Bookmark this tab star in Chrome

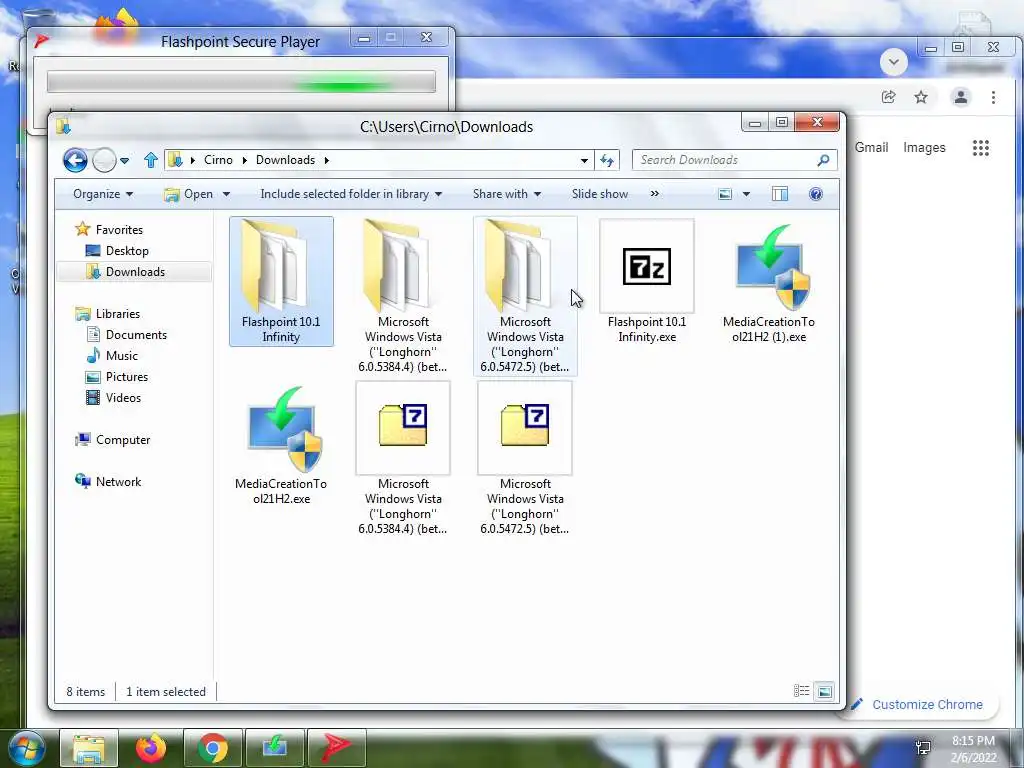(x=921, y=97)
